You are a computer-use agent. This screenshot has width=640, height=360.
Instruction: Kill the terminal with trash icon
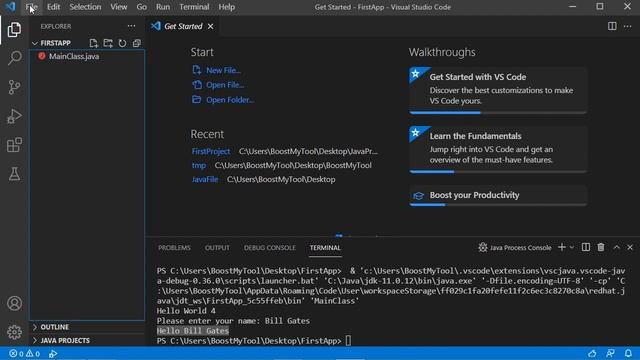(601, 247)
